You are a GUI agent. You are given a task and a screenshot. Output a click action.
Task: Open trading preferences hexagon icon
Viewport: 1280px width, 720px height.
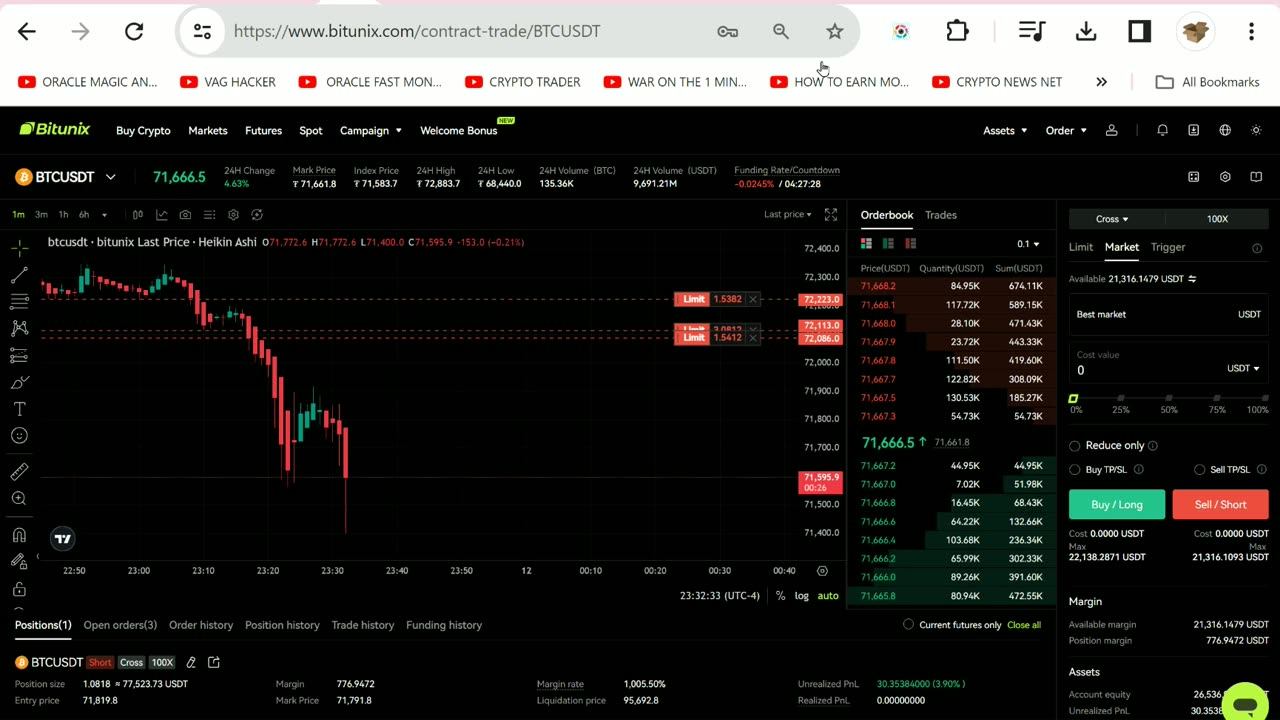[1225, 177]
